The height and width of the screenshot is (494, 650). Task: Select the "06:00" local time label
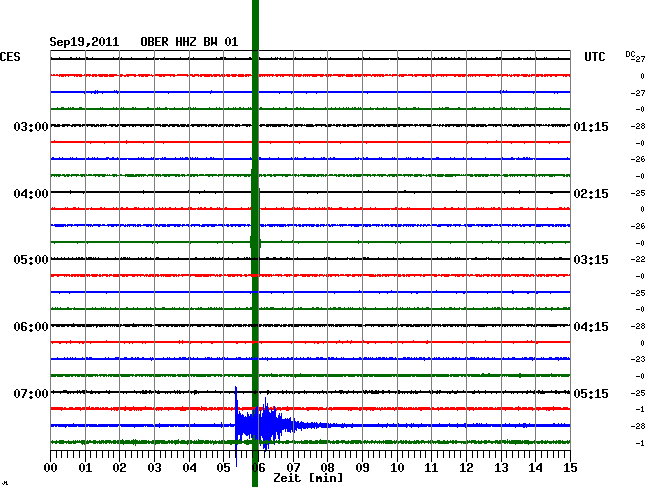[31, 327]
